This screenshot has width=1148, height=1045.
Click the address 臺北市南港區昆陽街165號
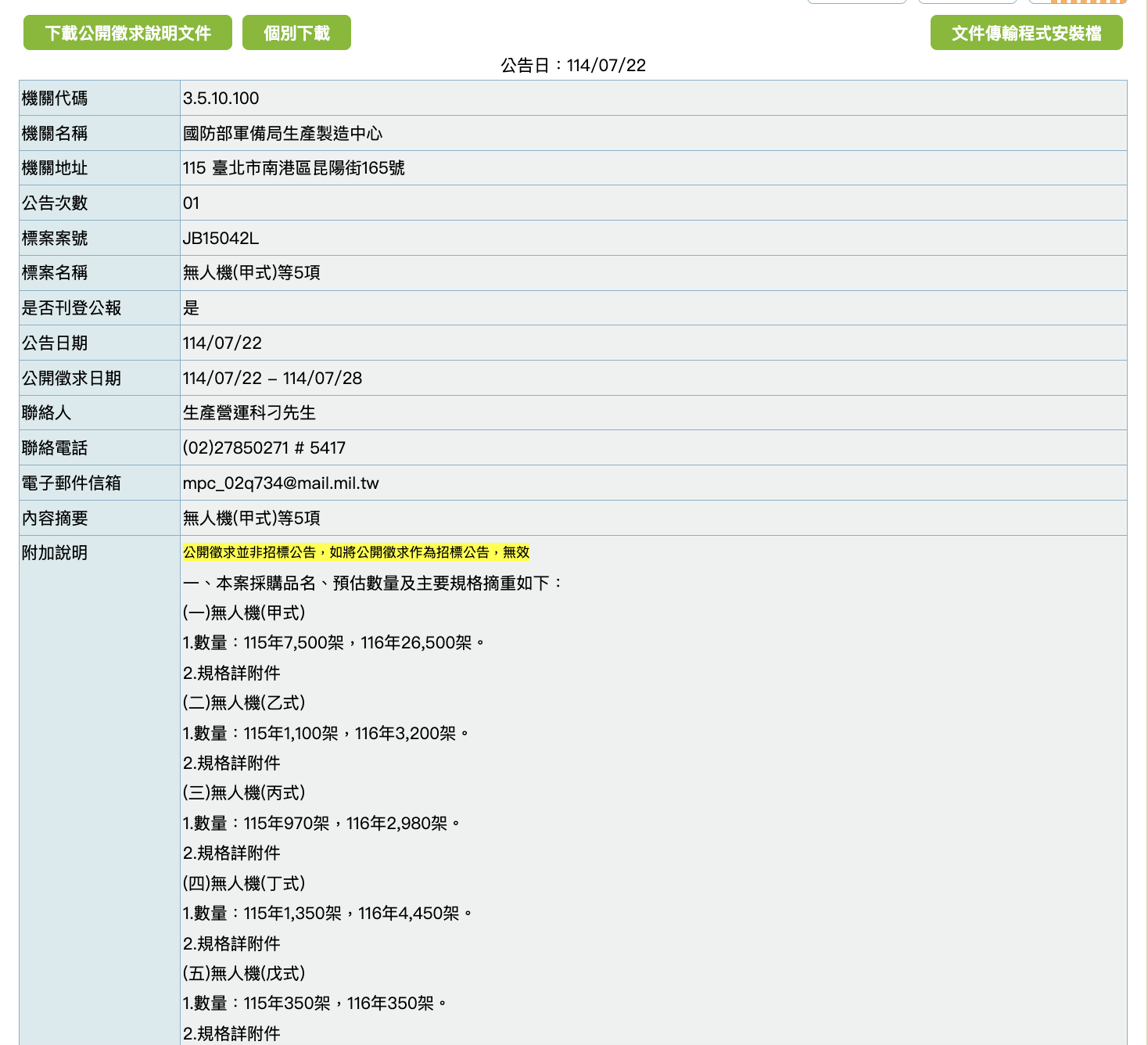[308, 168]
